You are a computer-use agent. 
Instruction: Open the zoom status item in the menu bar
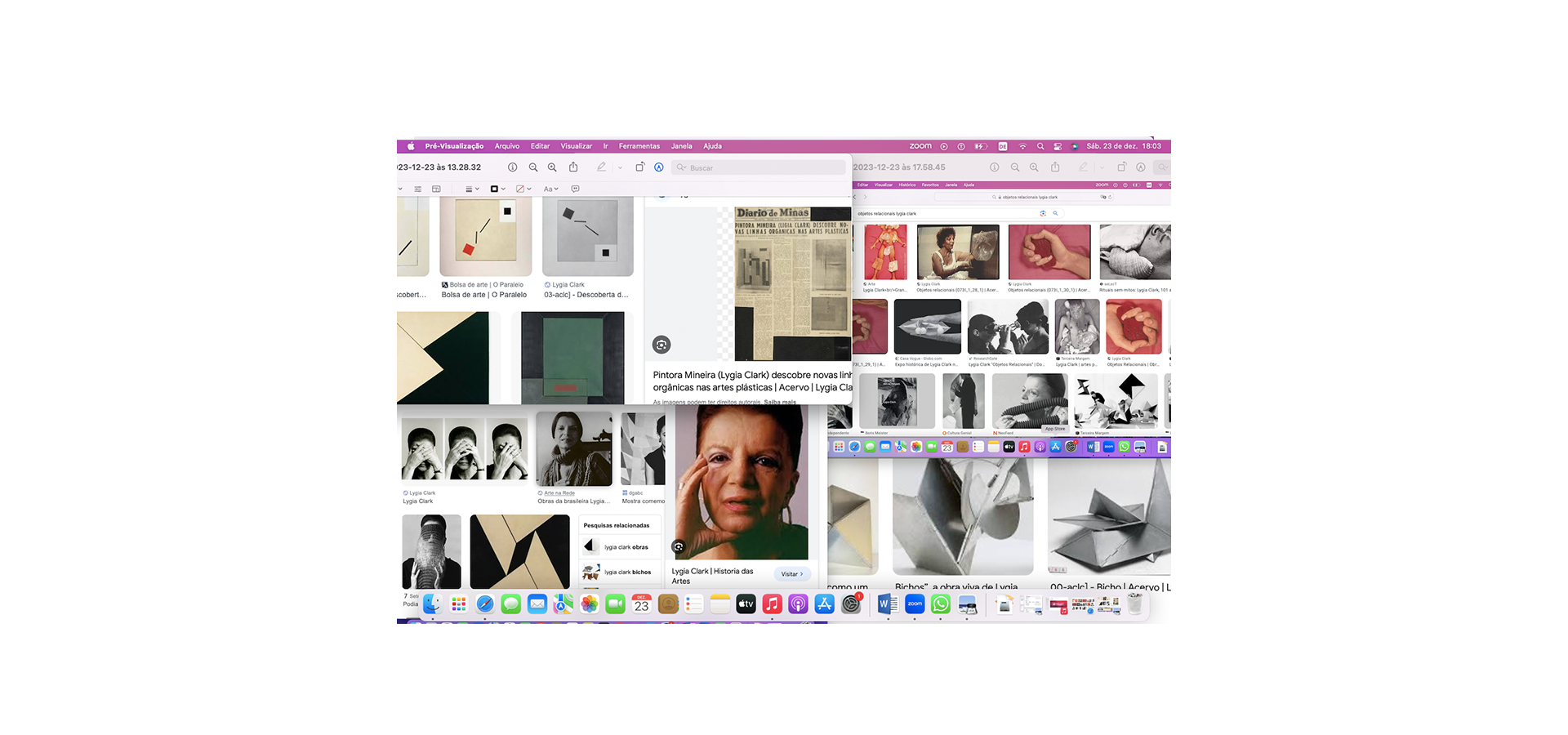(x=920, y=146)
